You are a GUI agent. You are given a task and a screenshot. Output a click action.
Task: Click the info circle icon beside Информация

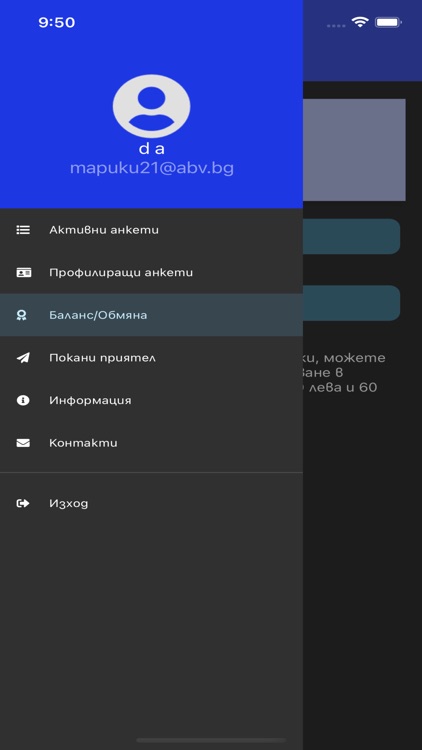click(23, 400)
